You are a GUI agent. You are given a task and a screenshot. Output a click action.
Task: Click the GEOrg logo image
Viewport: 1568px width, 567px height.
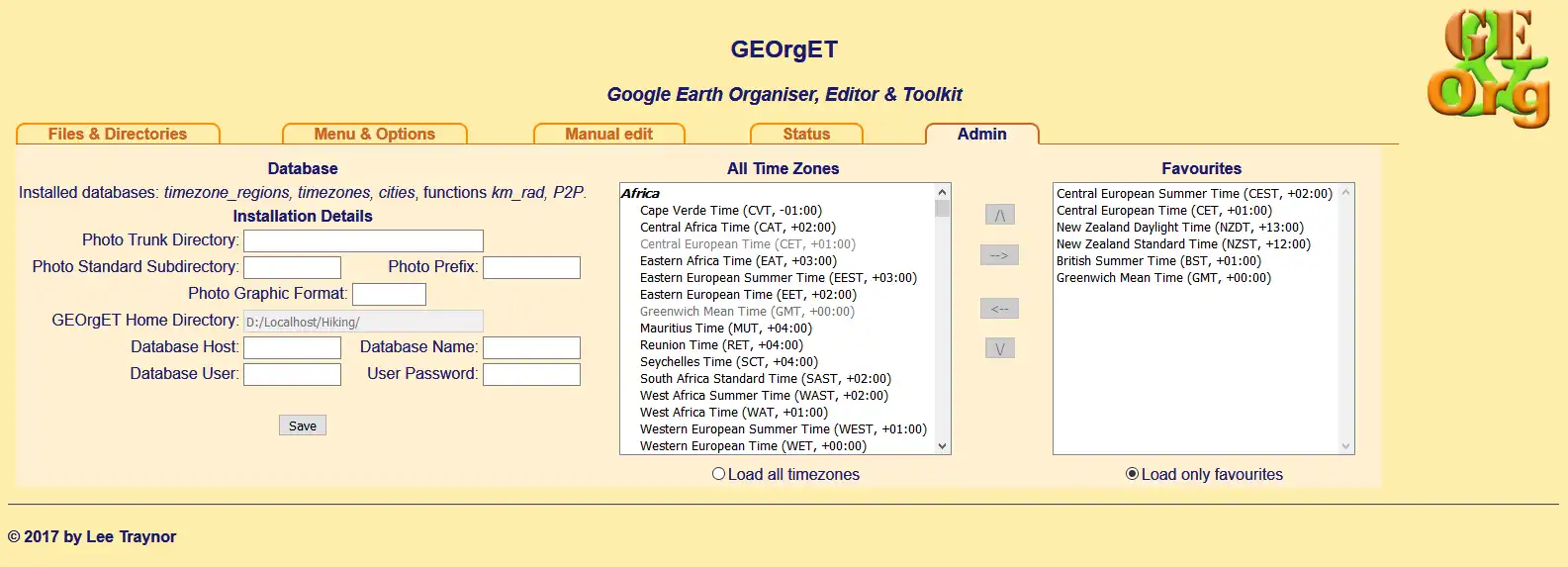coord(1488,68)
